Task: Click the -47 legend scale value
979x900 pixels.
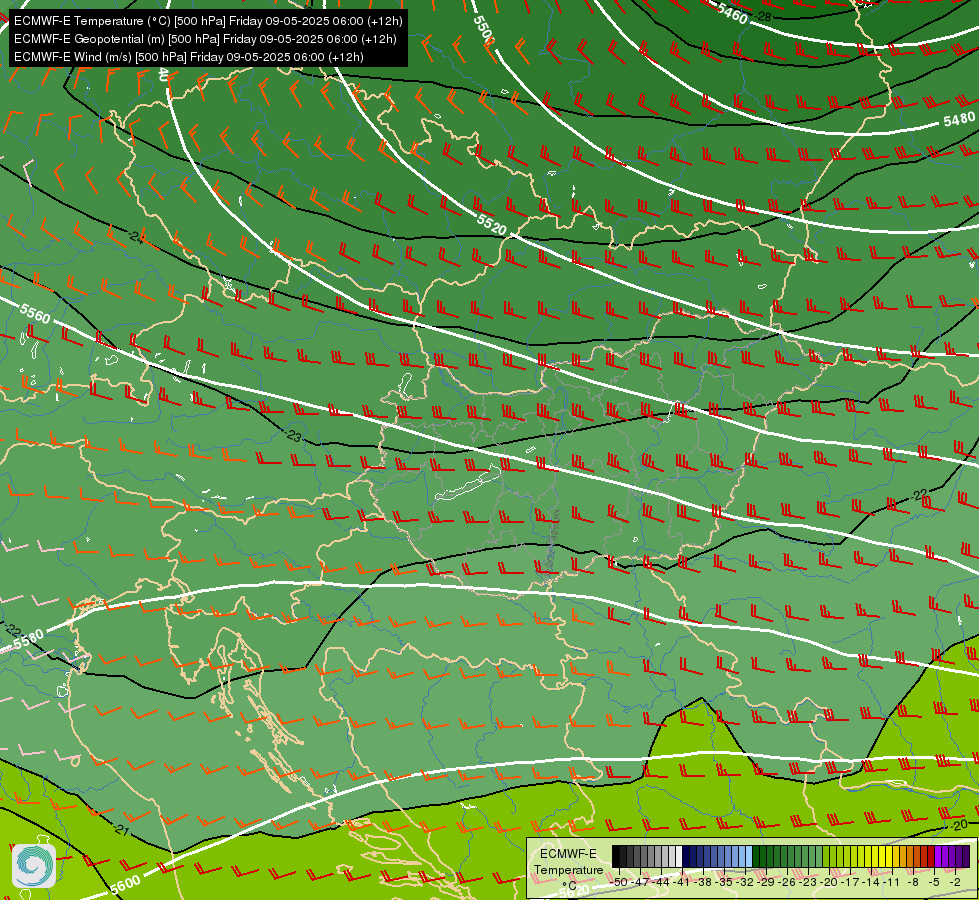Action: pyautogui.click(x=640, y=883)
